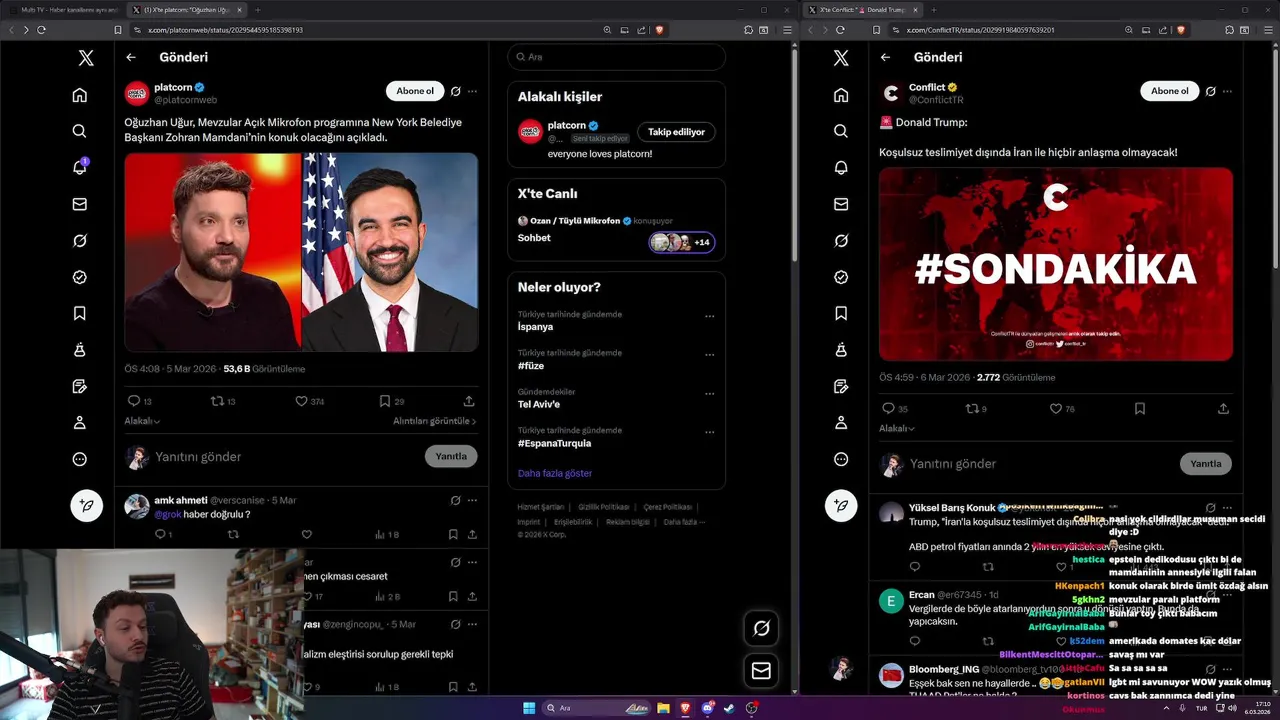Viewport: 1280px width, 720px height.
Task: Open three-dot menu on platcorn post
Action: [x=472, y=91]
